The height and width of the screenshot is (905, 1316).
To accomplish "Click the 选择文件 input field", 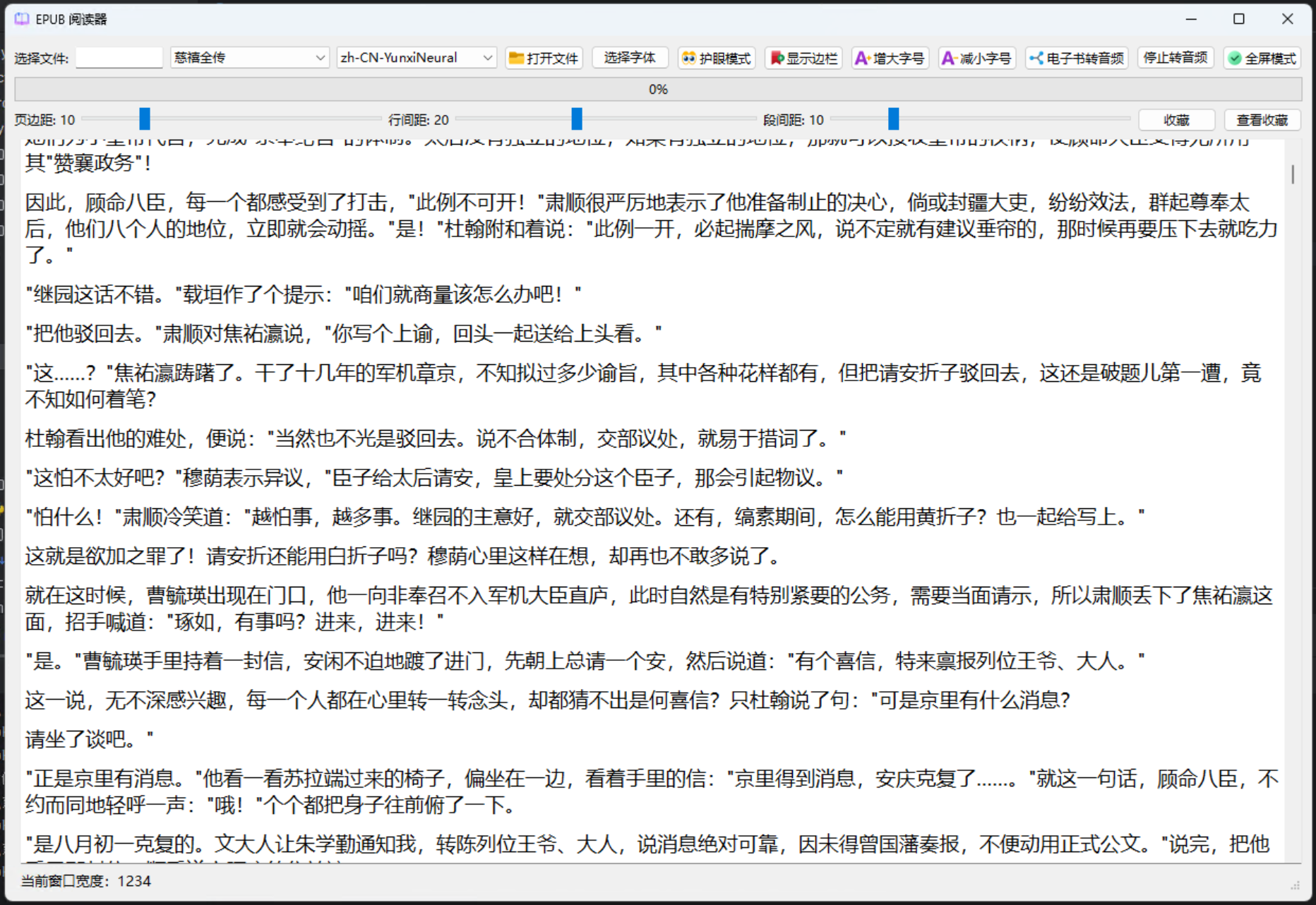I will coord(119,58).
